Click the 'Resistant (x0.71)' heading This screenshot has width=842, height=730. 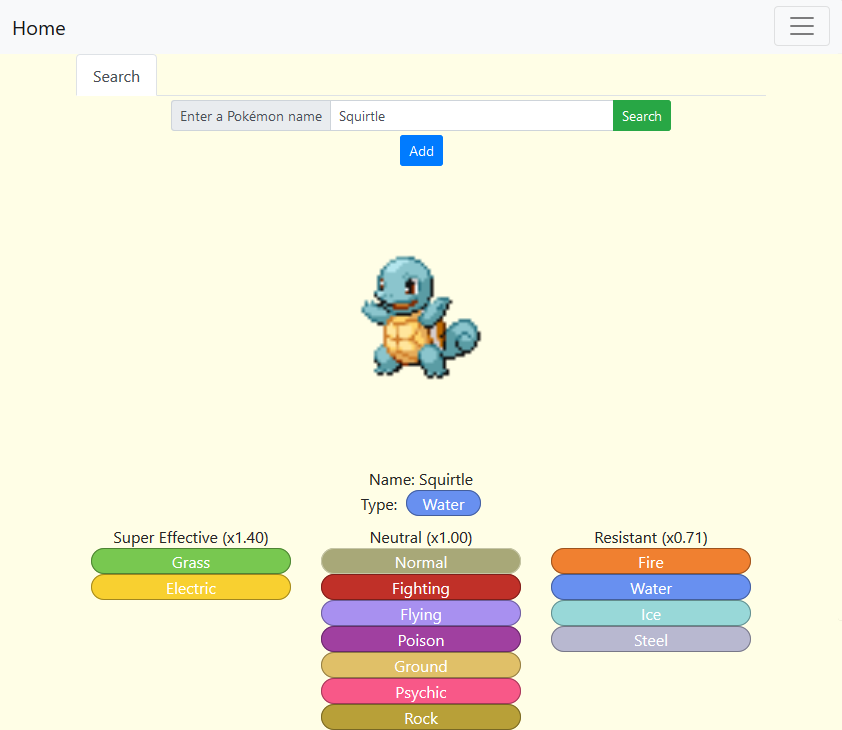pyautogui.click(x=651, y=537)
